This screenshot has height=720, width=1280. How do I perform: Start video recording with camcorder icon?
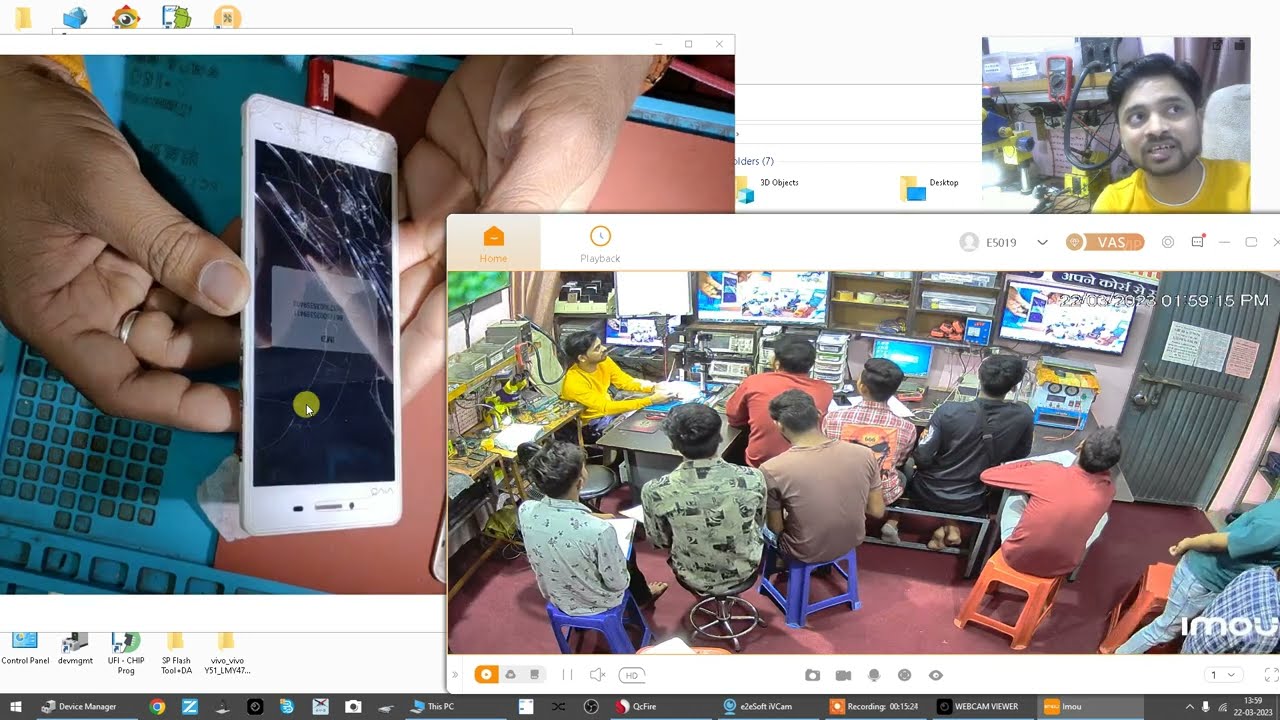coord(843,675)
